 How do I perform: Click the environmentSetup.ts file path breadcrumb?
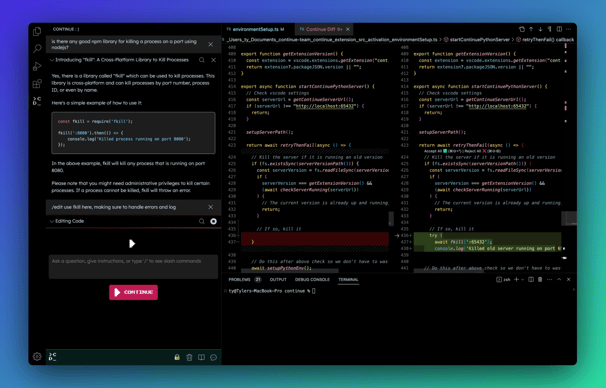click(x=332, y=39)
